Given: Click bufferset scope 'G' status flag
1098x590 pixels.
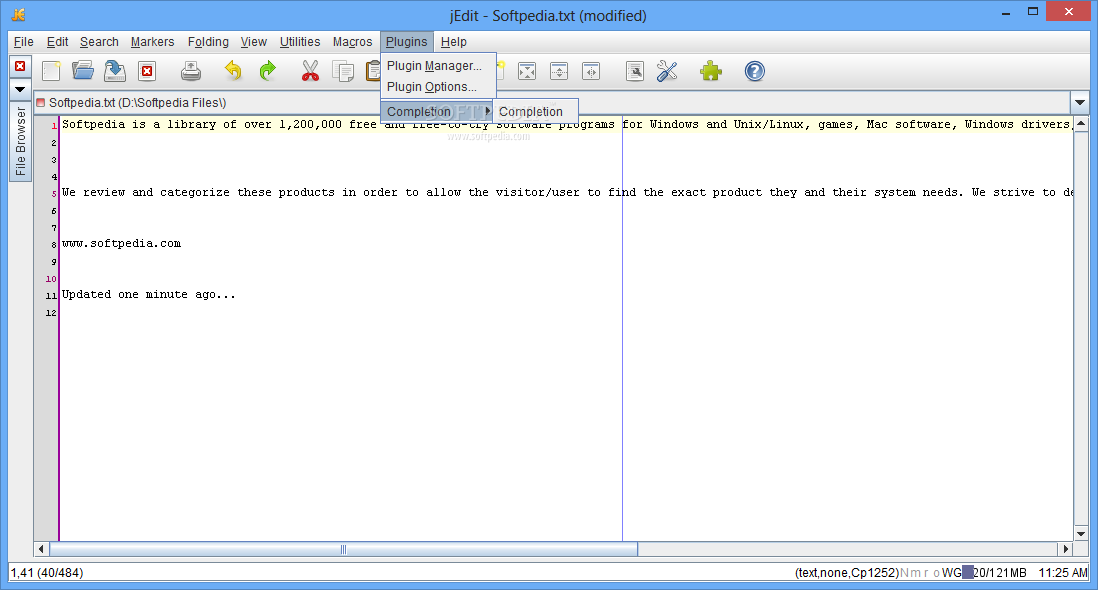Looking at the screenshot, I should pos(957,573).
